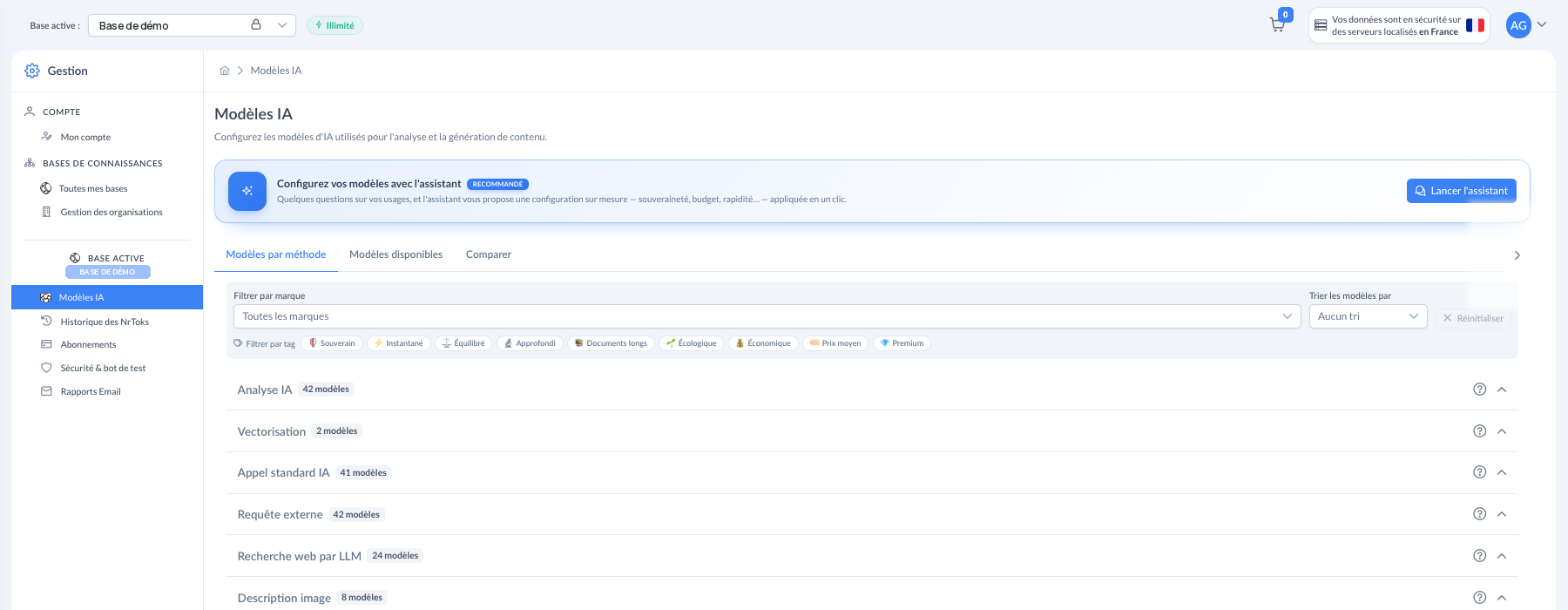The width and height of the screenshot is (1568, 610).
Task: Launch the assistant with Lancer l'assistant
Action: pyautogui.click(x=1461, y=191)
